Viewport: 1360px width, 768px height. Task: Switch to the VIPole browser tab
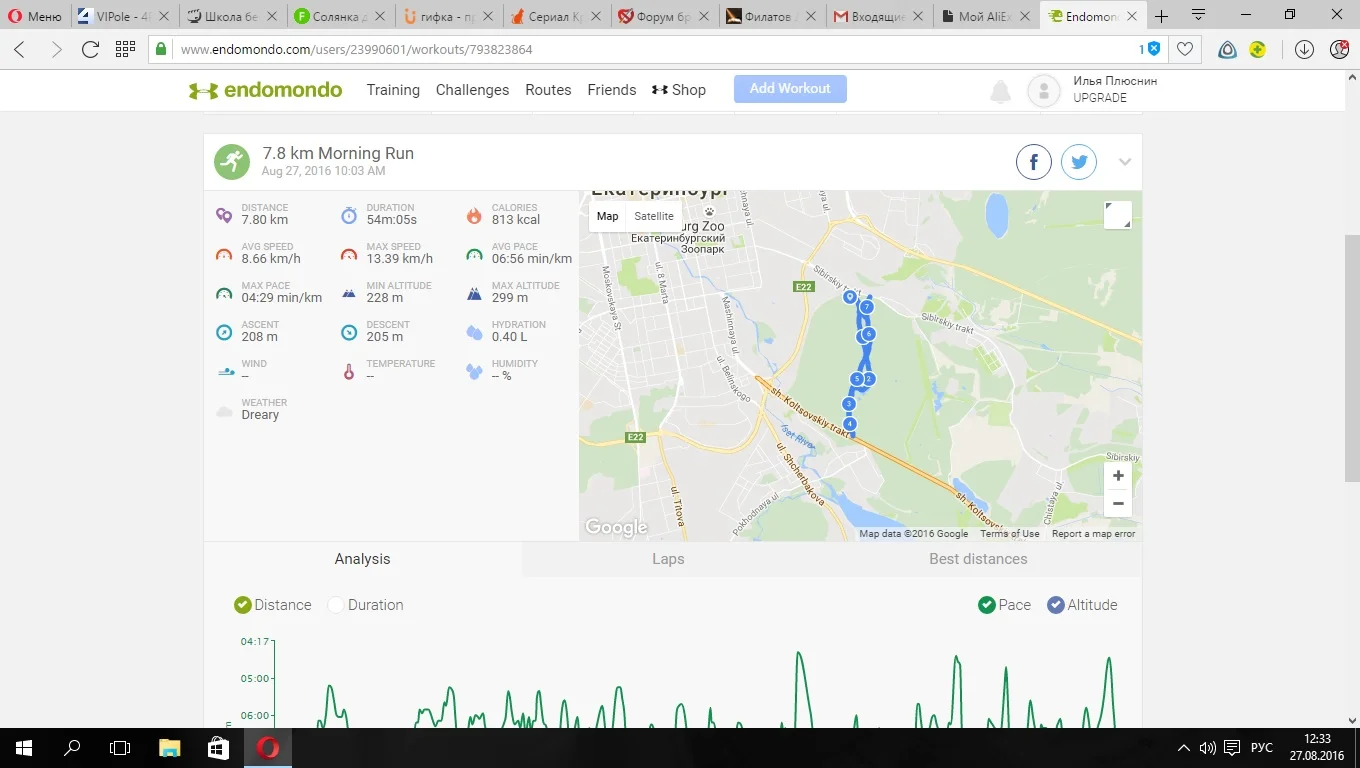tap(125, 16)
